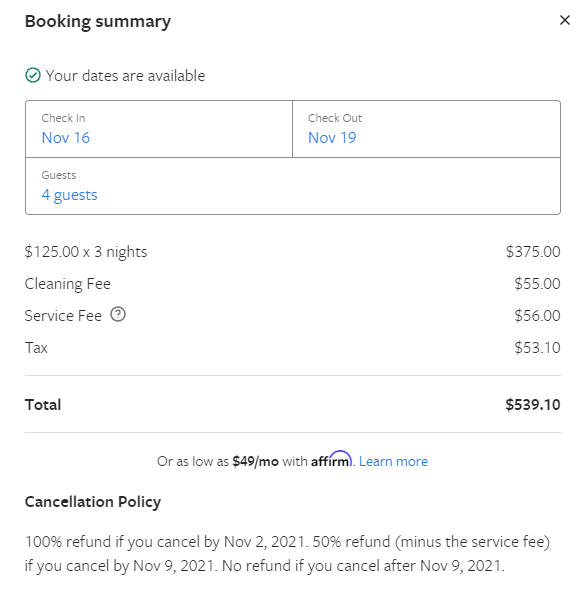The height and width of the screenshot is (612, 579).
Task: Click the $49/mo financing amount
Action: (x=255, y=461)
